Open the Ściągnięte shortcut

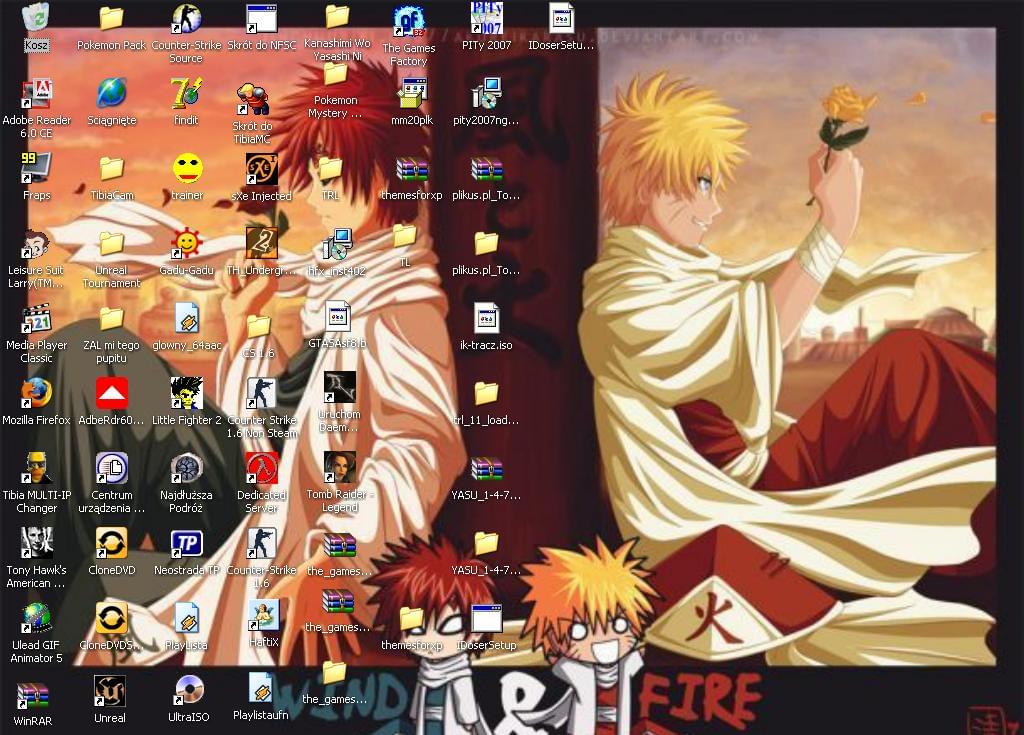(112, 93)
